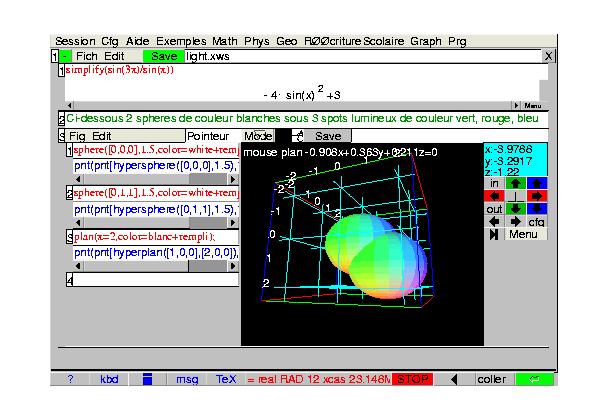This screenshot has width=607, height=420.
Task: Click the zoom in button
Action: pos(494,183)
